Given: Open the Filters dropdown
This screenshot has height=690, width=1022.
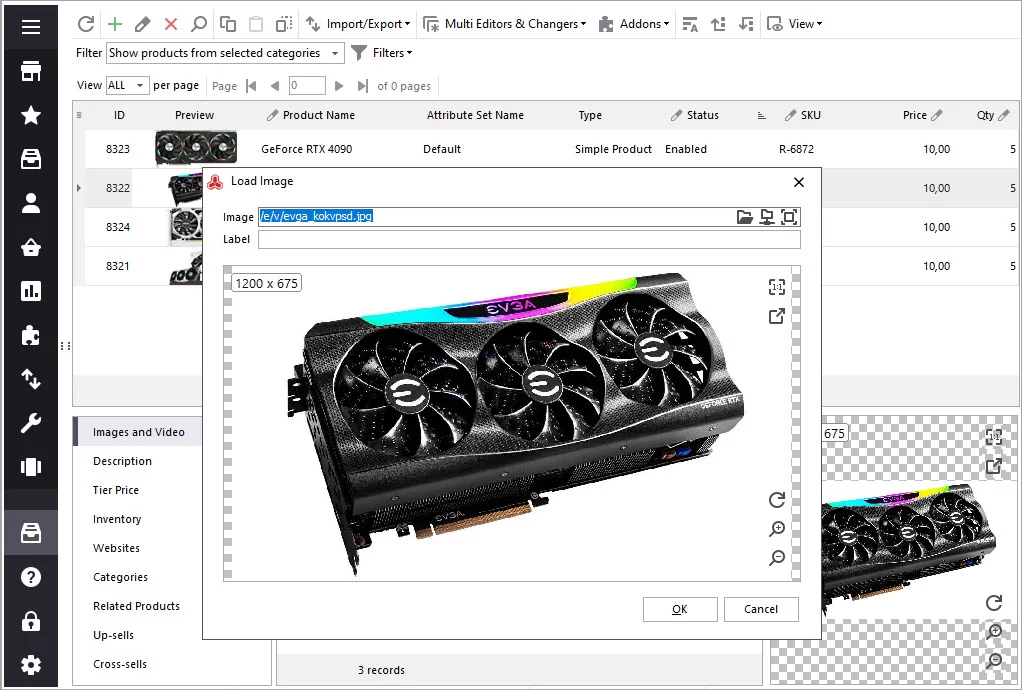Looking at the screenshot, I should (382, 53).
